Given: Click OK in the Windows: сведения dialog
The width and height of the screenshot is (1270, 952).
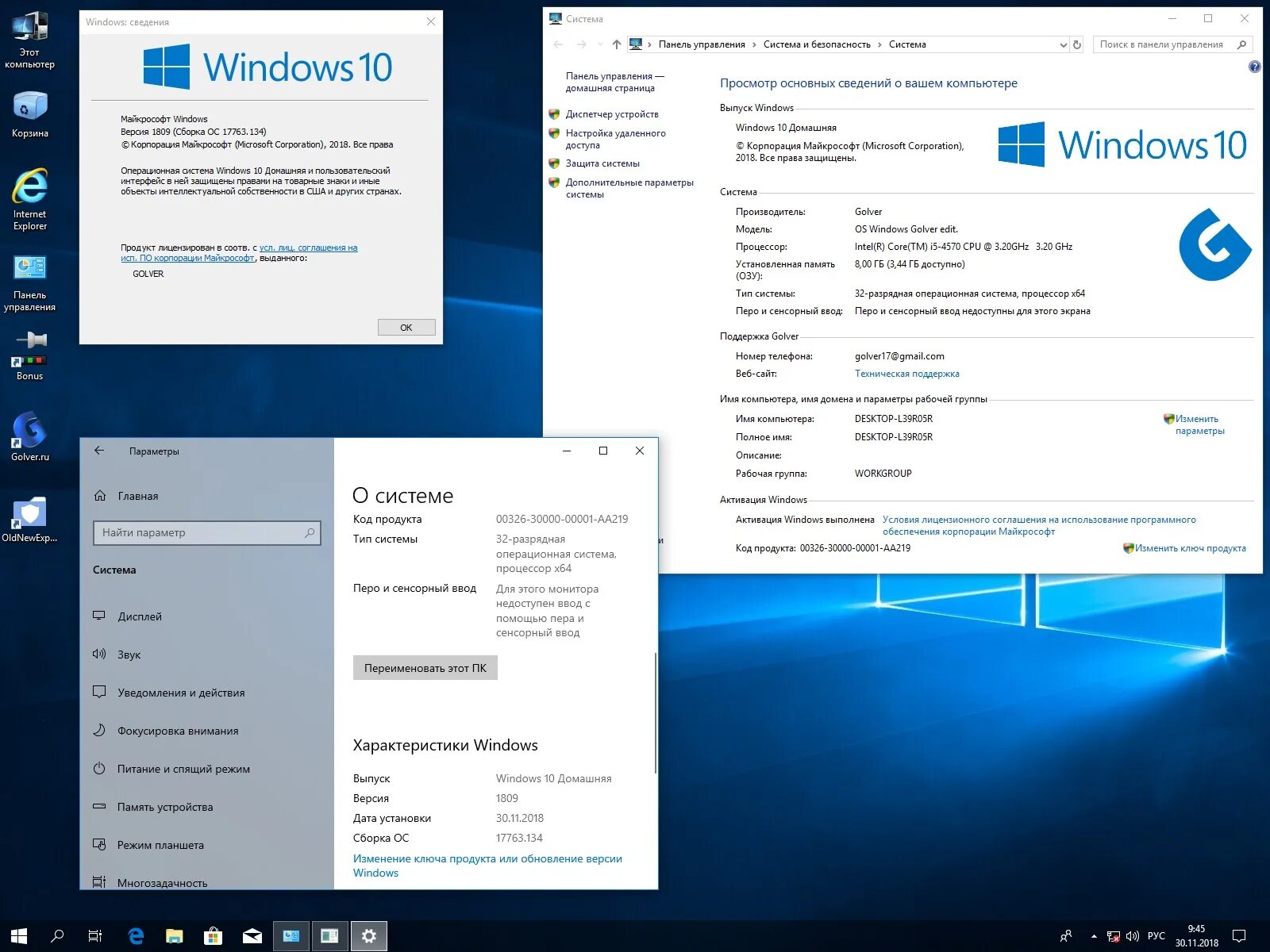Looking at the screenshot, I should coord(406,328).
